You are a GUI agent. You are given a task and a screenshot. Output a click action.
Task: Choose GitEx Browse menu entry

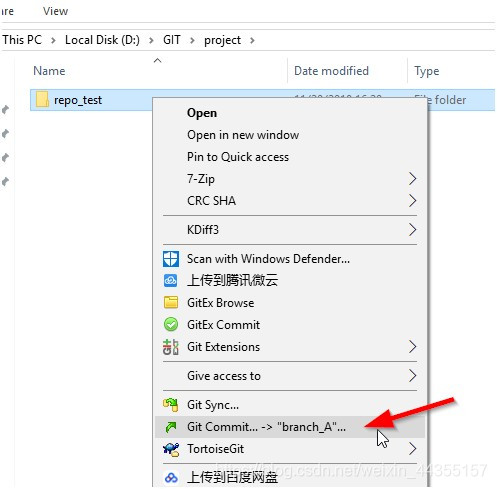pyautogui.click(x=289, y=303)
